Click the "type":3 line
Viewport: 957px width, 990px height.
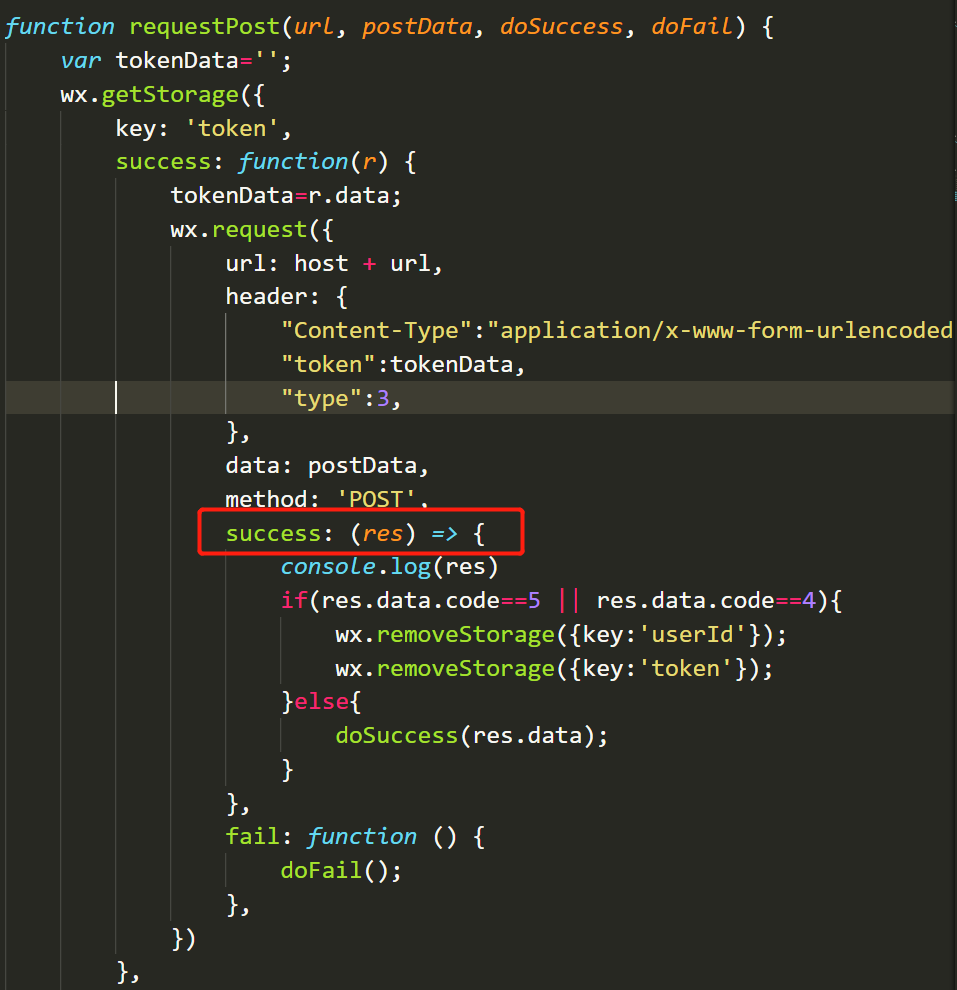pyautogui.click(x=341, y=398)
